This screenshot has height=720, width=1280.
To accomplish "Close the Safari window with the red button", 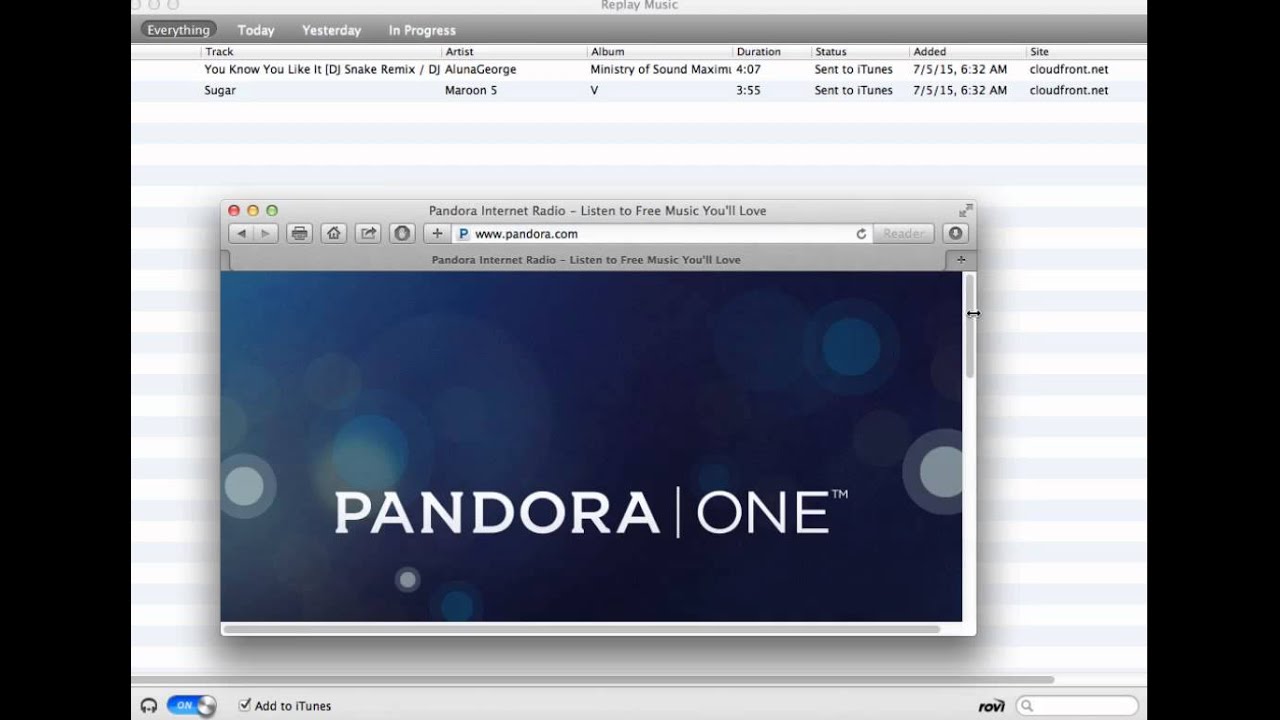I will [234, 211].
